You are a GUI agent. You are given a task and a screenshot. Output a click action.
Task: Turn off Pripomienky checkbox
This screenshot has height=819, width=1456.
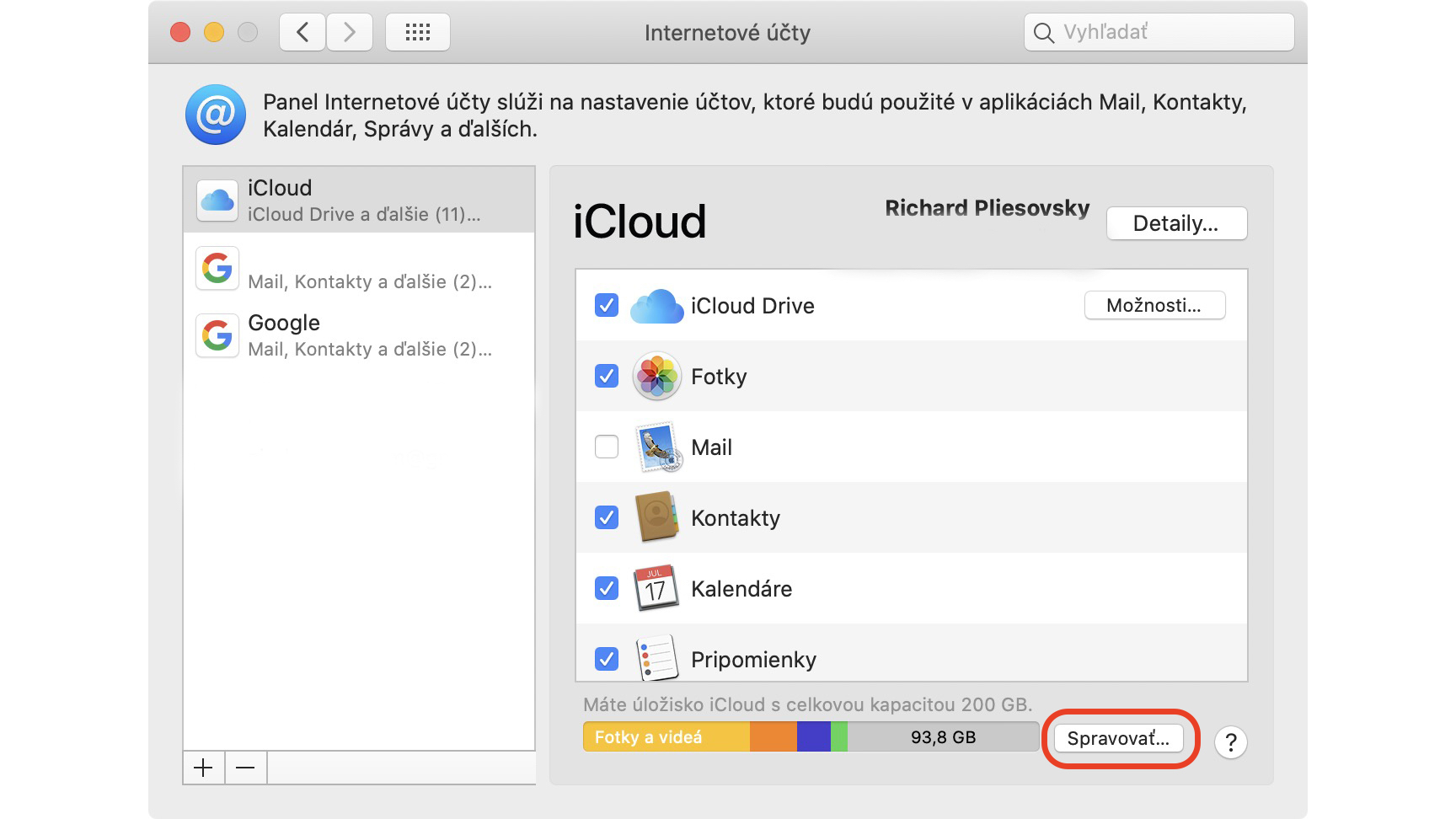607,659
